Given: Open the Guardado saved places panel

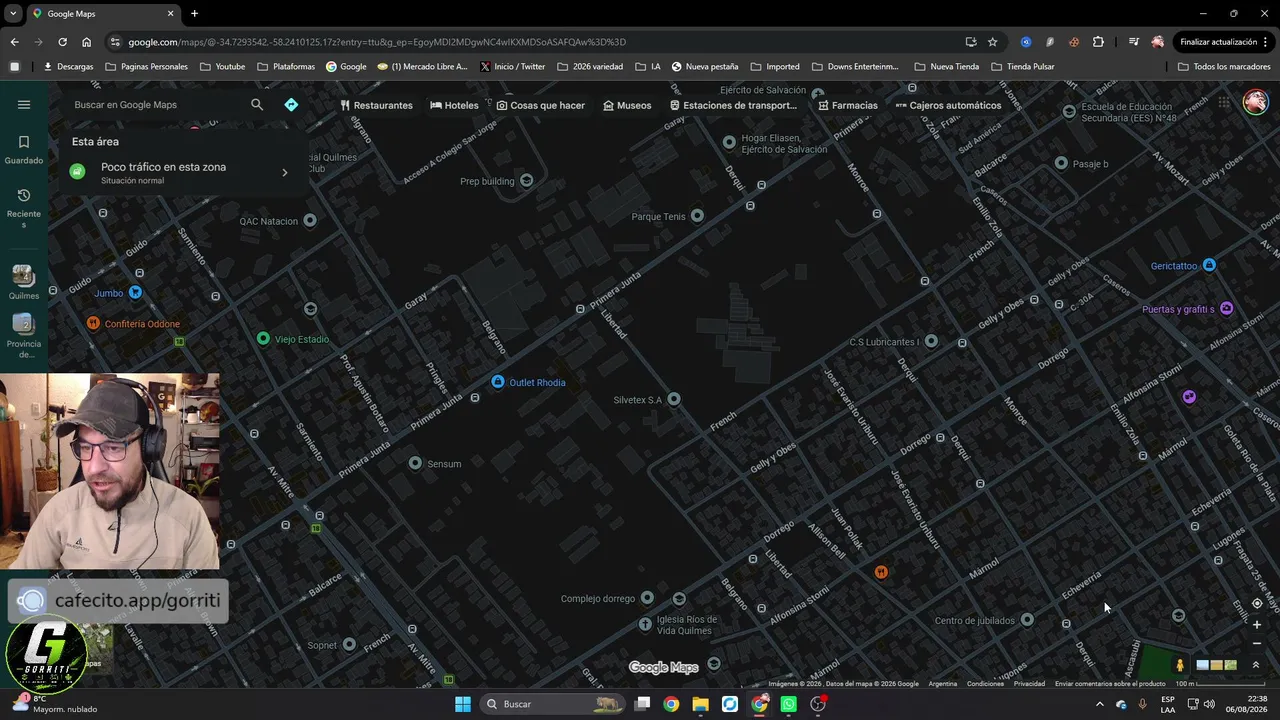Looking at the screenshot, I should [24, 150].
